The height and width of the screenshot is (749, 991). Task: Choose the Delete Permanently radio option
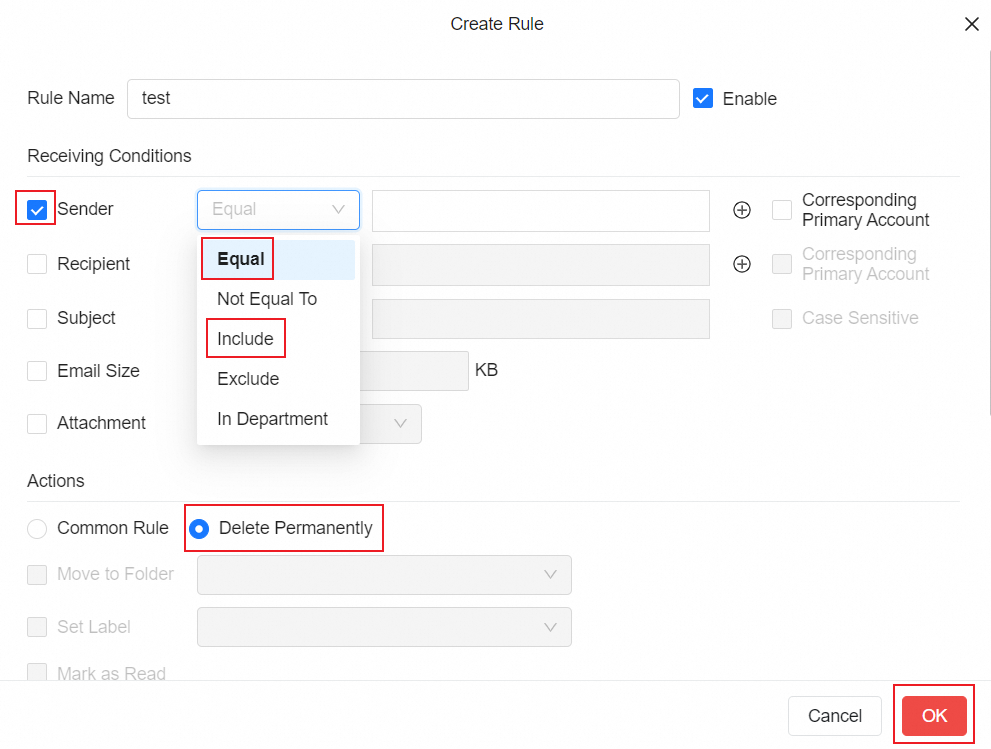tap(199, 528)
